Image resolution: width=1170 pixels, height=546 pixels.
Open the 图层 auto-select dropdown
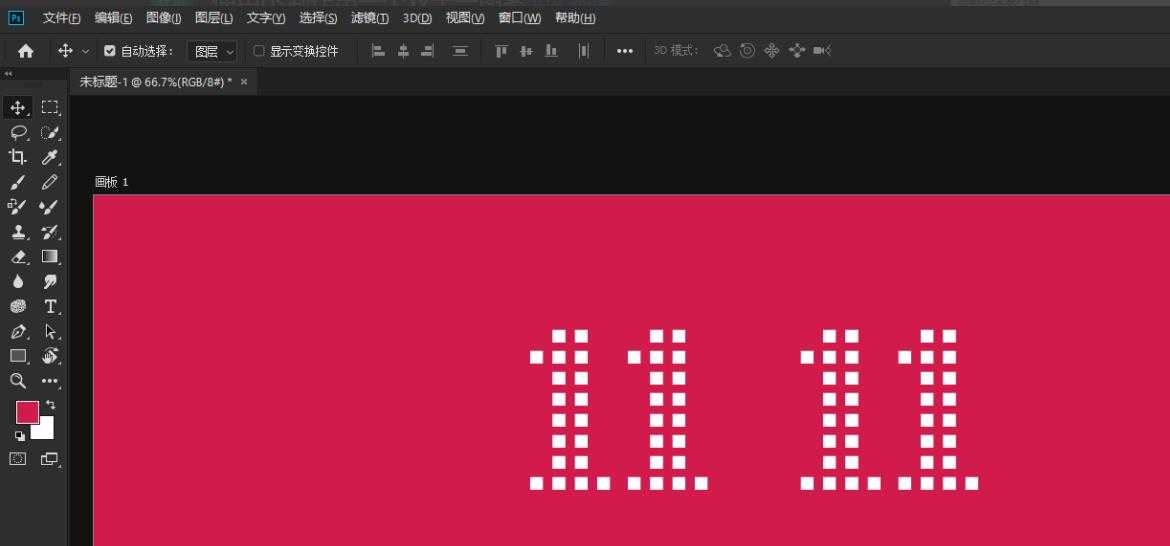[x=214, y=51]
